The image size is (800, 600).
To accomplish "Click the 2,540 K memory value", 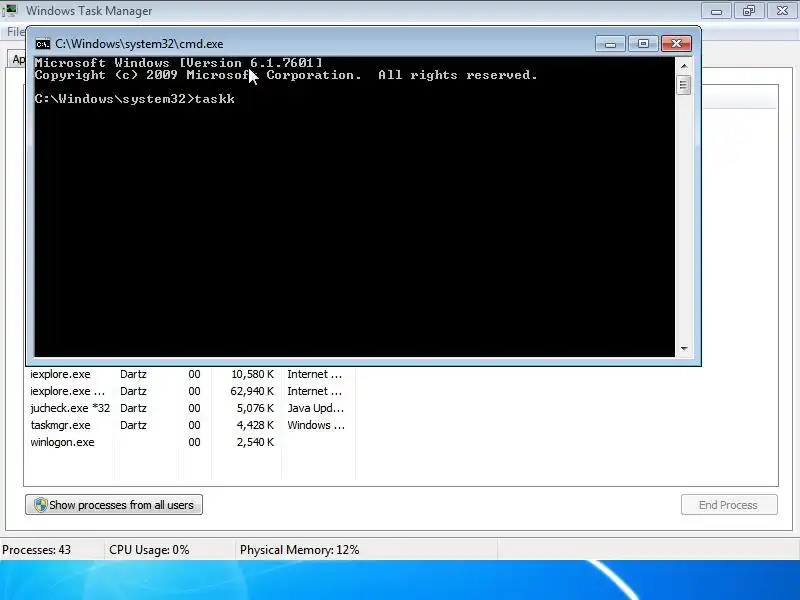I will point(255,442).
